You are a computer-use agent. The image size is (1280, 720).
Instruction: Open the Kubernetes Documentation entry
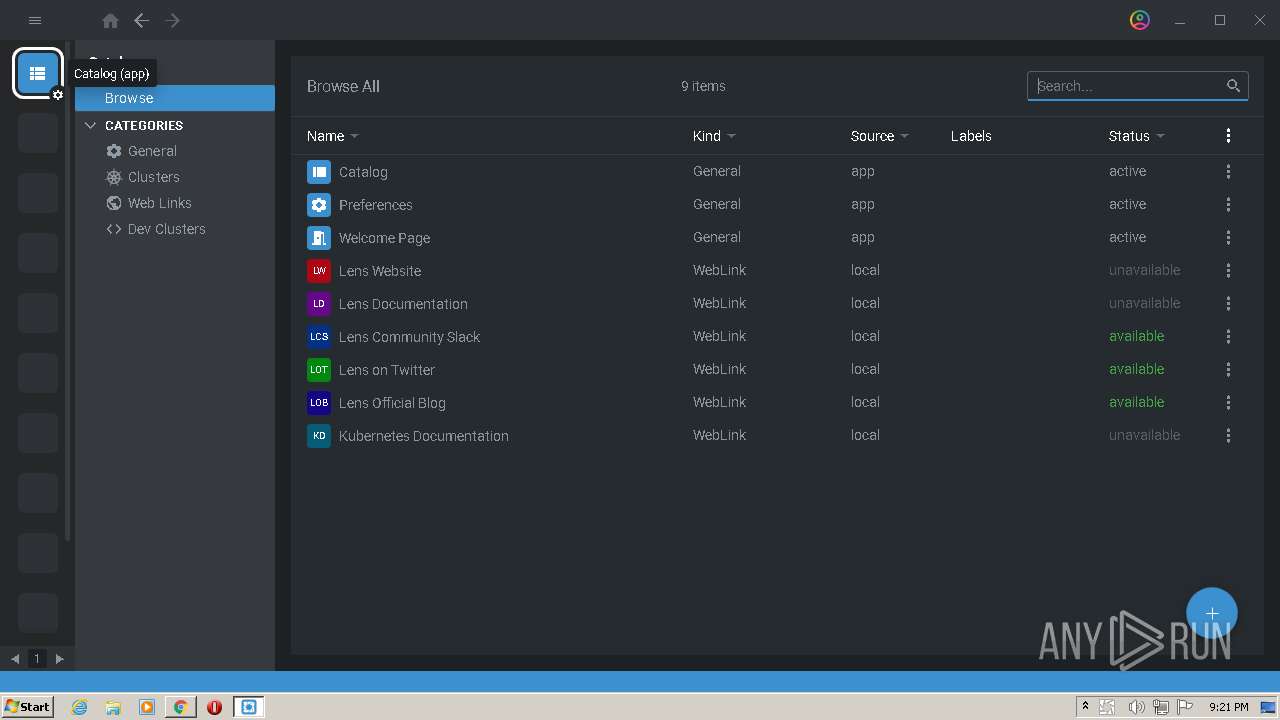[423, 436]
